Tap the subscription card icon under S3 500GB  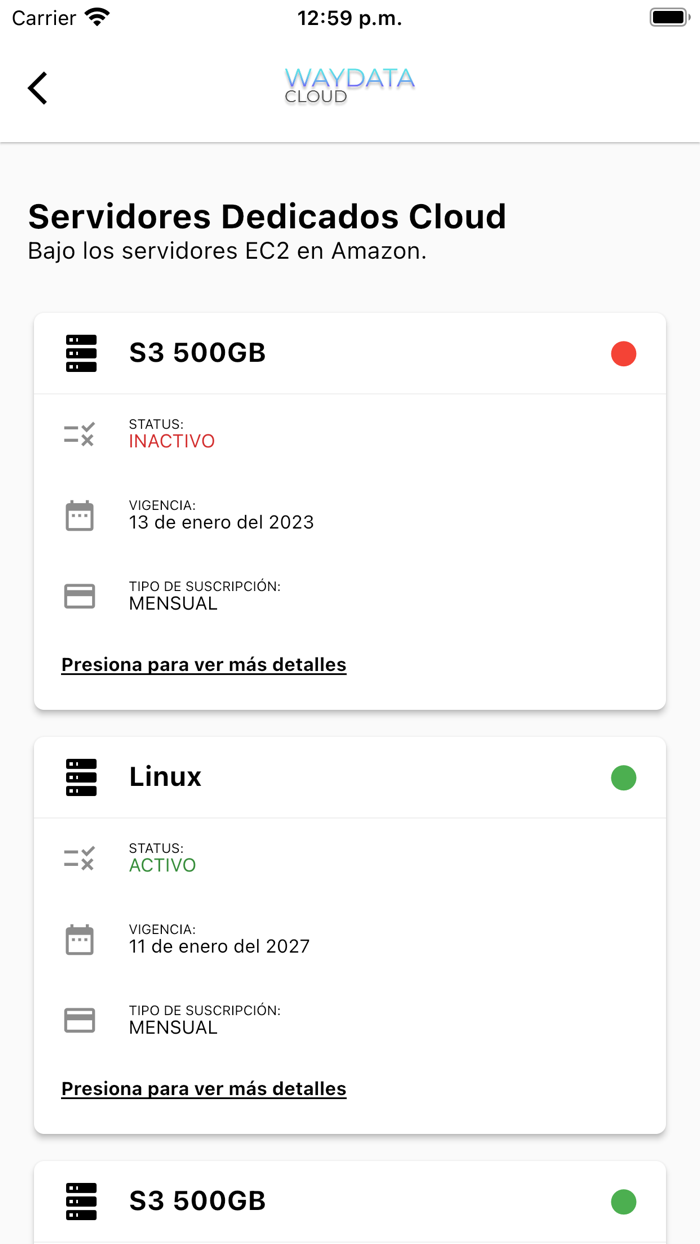point(80,595)
